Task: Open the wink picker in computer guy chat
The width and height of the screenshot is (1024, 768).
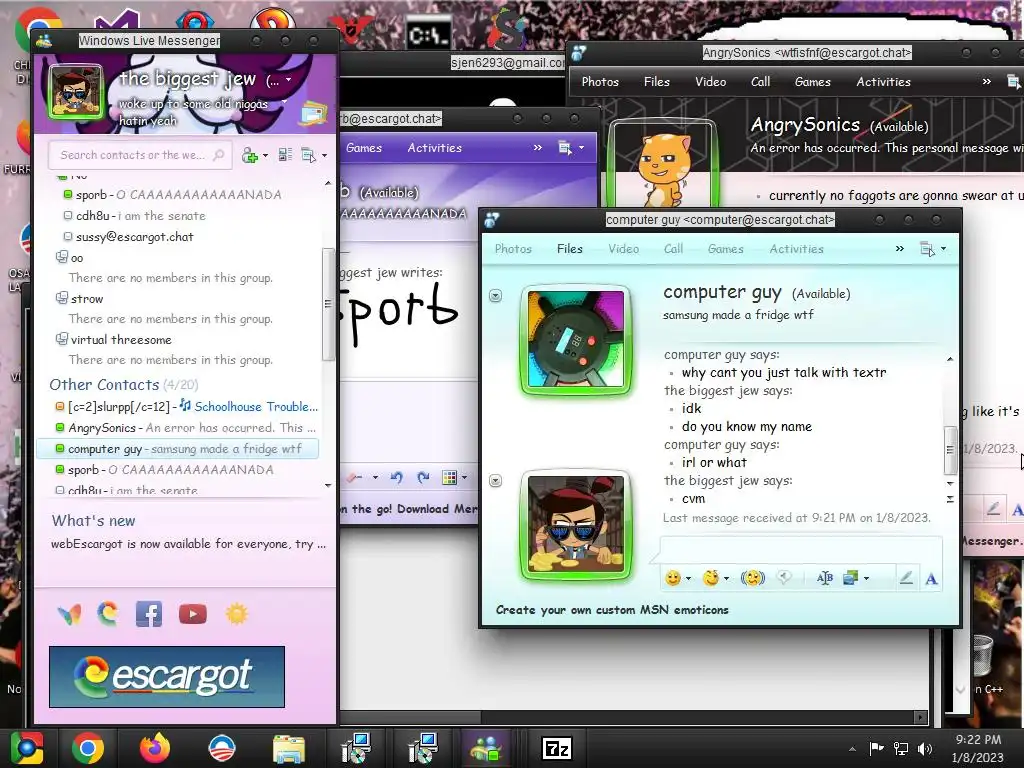Action: [711, 577]
